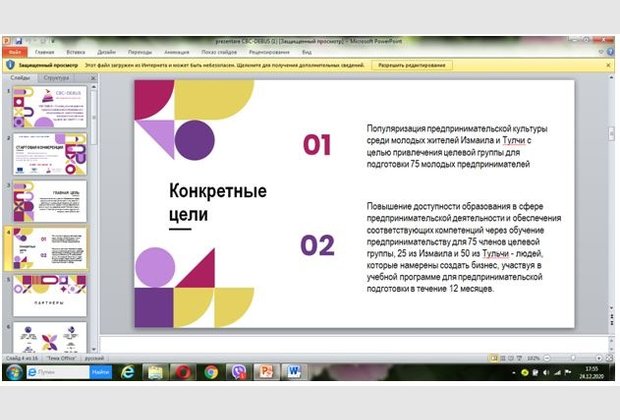Open the Вид ribbon tab
620x420 pixels.
pos(307,52)
